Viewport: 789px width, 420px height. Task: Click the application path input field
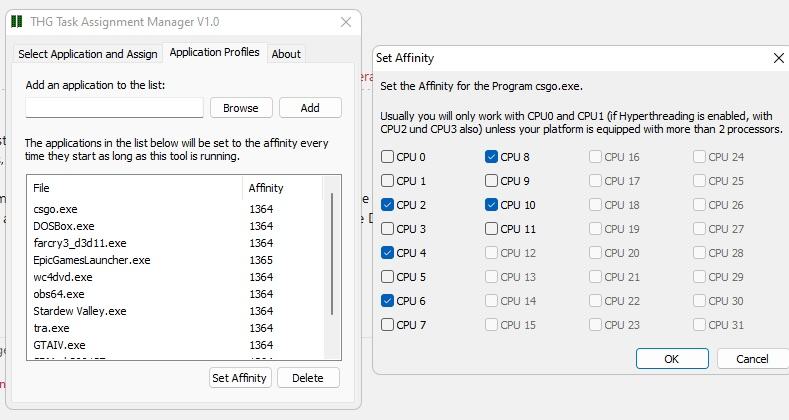[x=114, y=108]
